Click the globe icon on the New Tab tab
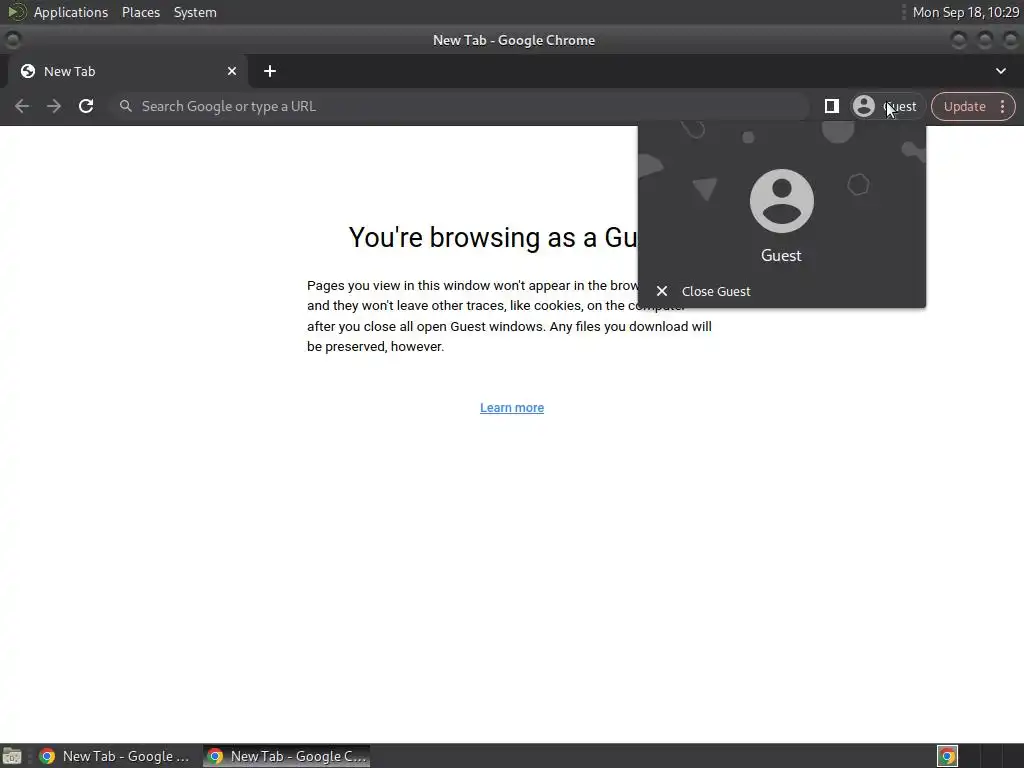Screen dimensions: 1024x768 [28, 71]
